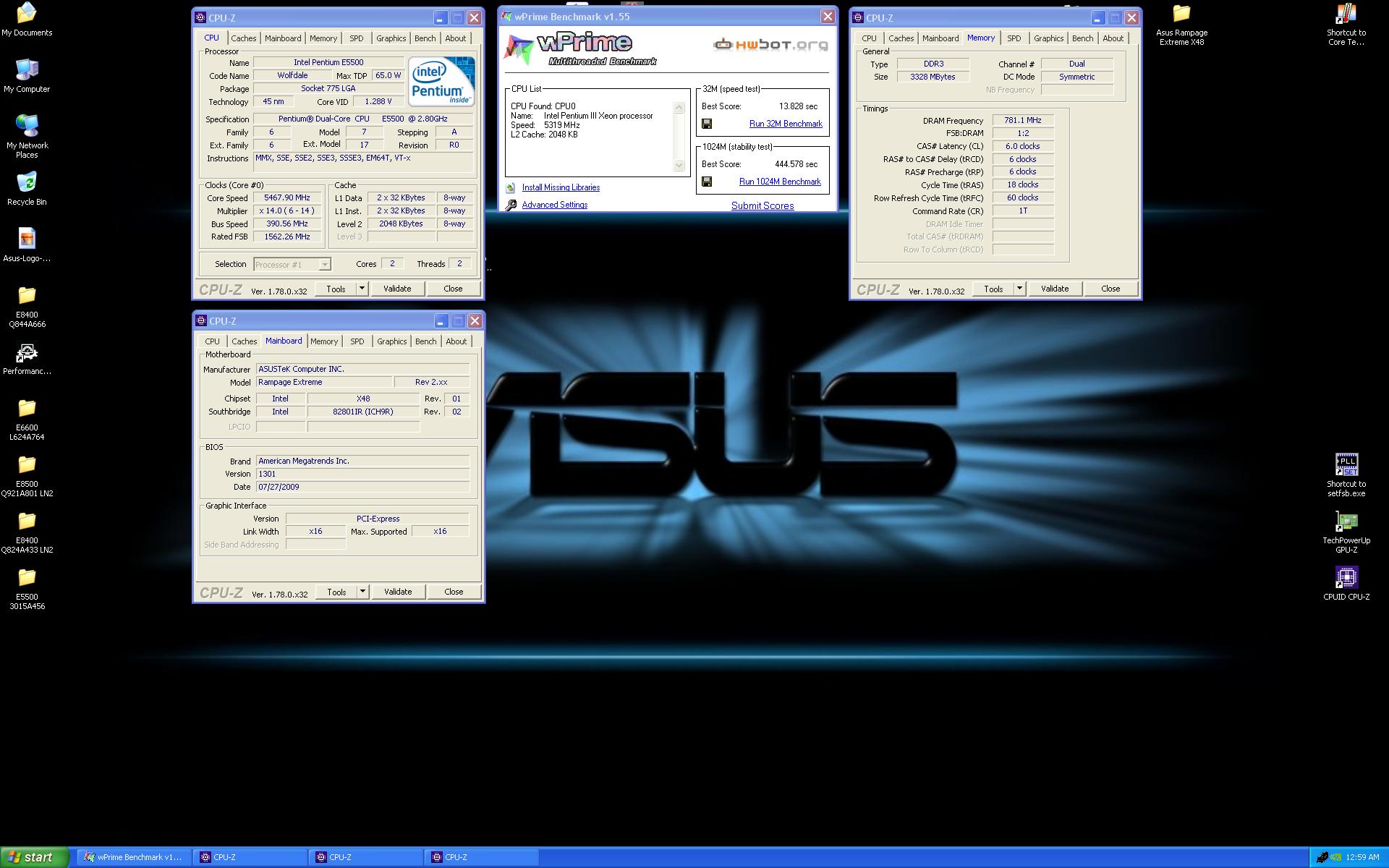This screenshot has width=1389, height=868.
Task: Click Submit Scores link
Action: 763,205
